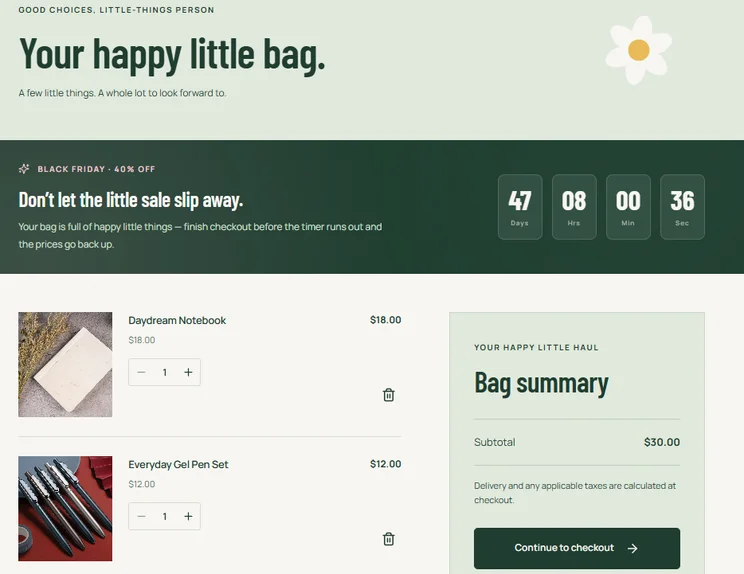This screenshot has width=744, height=574.
Task: Click the "Bag summary" heading
Action: [541, 384]
